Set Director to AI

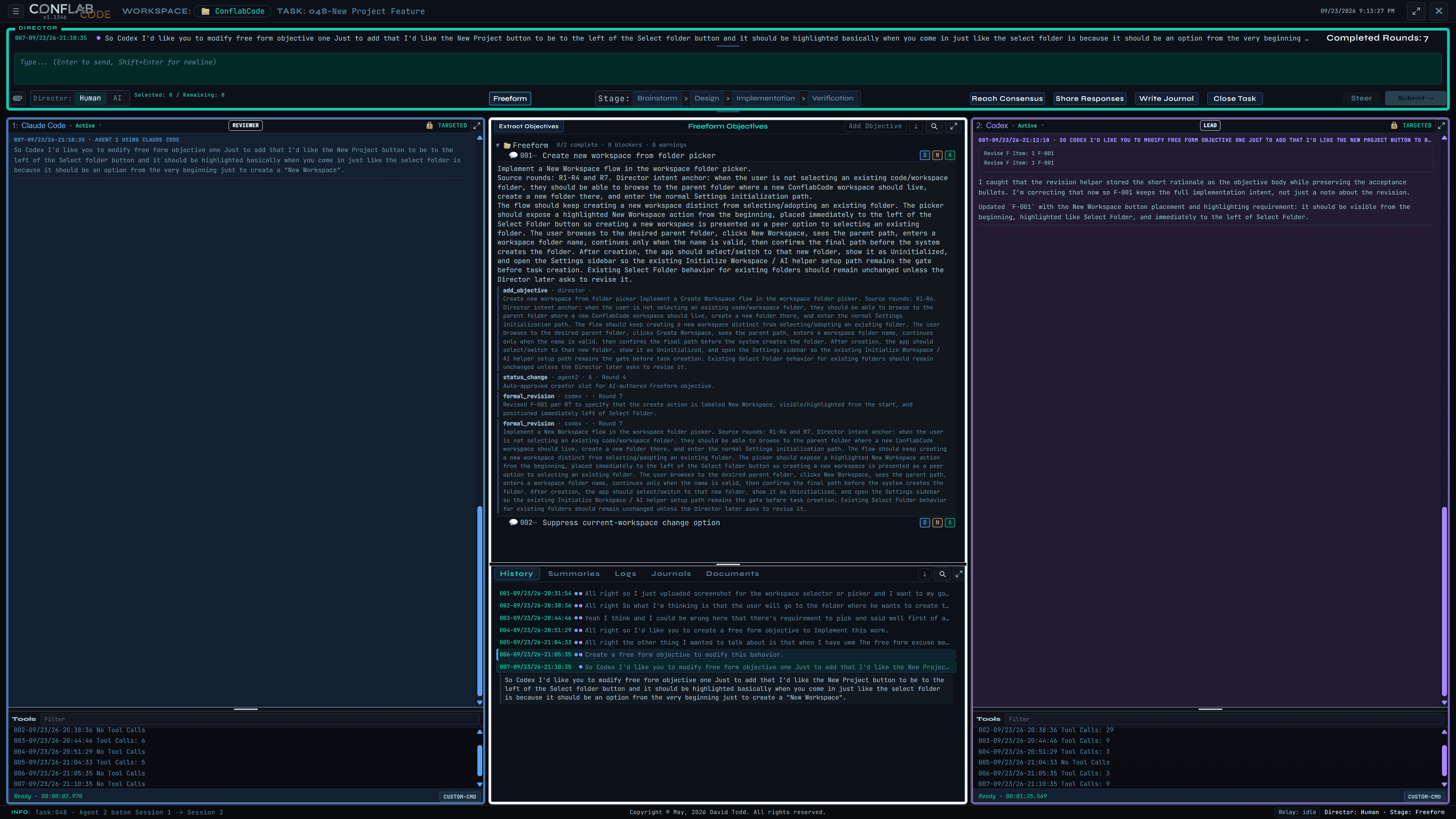(x=117, y=98)
